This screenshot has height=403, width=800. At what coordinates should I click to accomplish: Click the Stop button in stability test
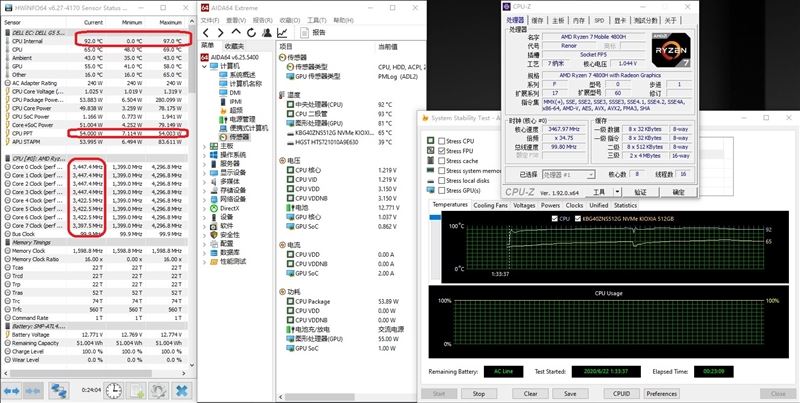pyautogui.click(x=479, y=394)
